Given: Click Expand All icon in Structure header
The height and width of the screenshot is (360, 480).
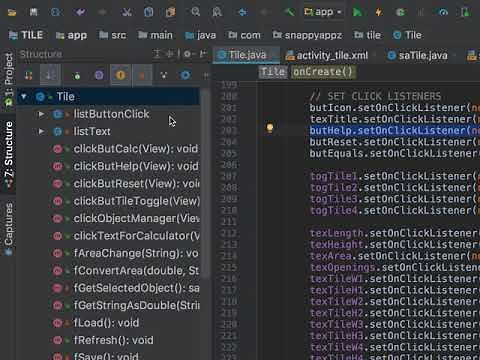Looking at the screenshot, I should pyautogui.click(x=157, y=54).
